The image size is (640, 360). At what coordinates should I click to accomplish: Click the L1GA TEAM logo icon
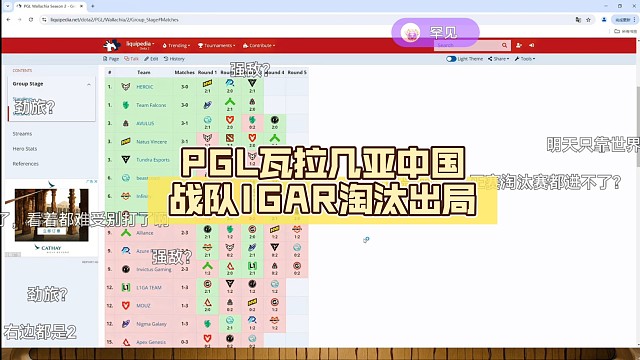click(x=126, y=287)
